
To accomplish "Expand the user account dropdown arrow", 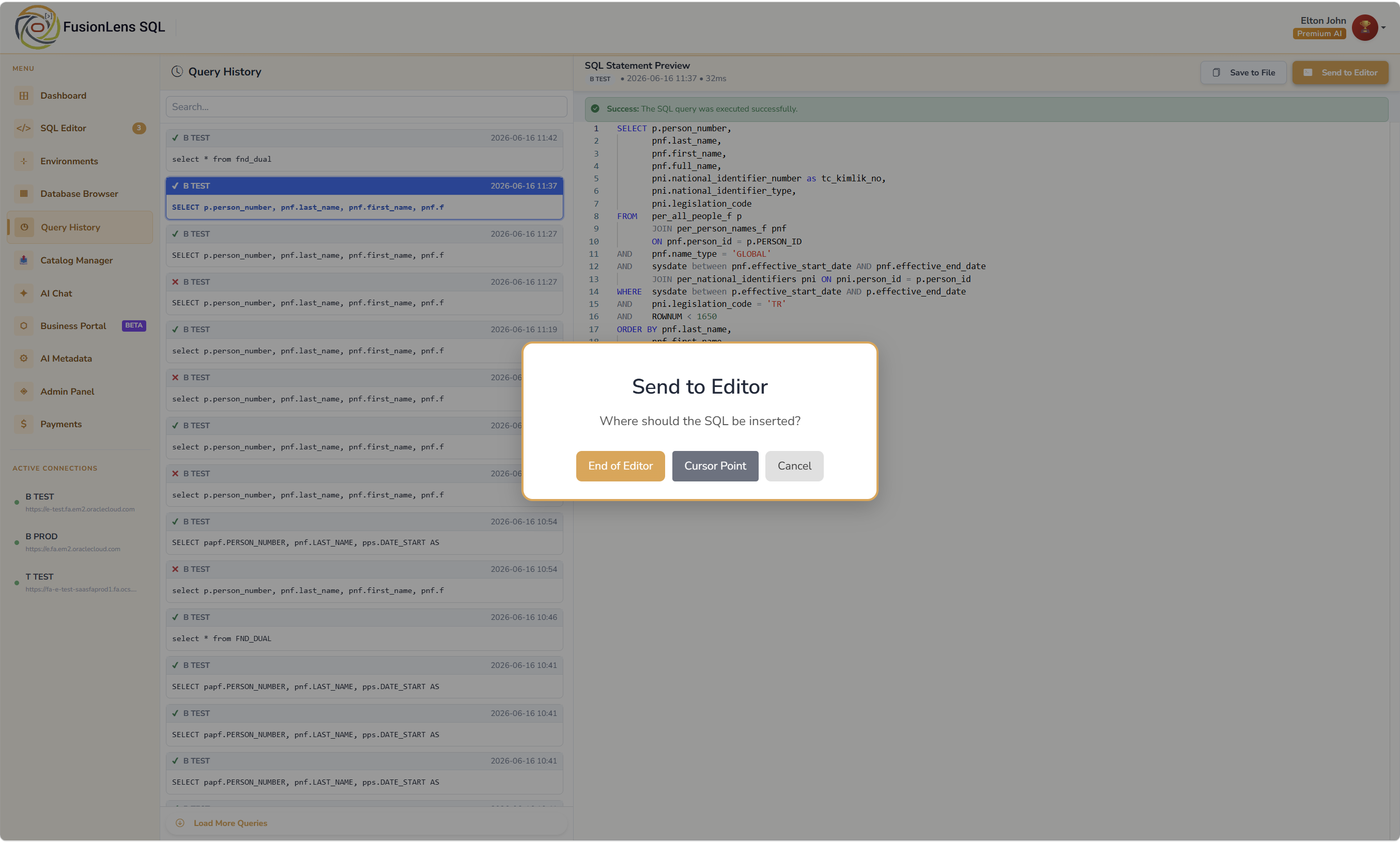I will coord(1383,27).
